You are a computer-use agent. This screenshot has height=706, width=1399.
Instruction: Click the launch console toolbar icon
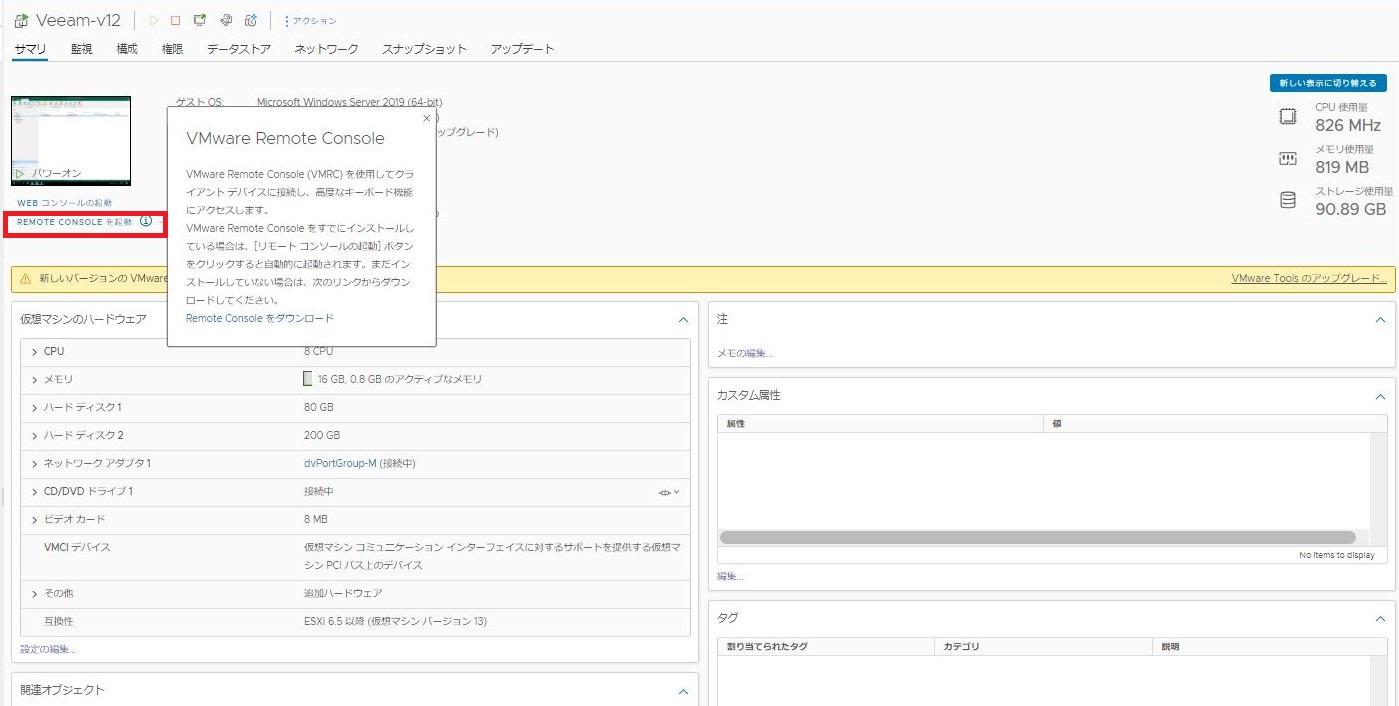200,20
